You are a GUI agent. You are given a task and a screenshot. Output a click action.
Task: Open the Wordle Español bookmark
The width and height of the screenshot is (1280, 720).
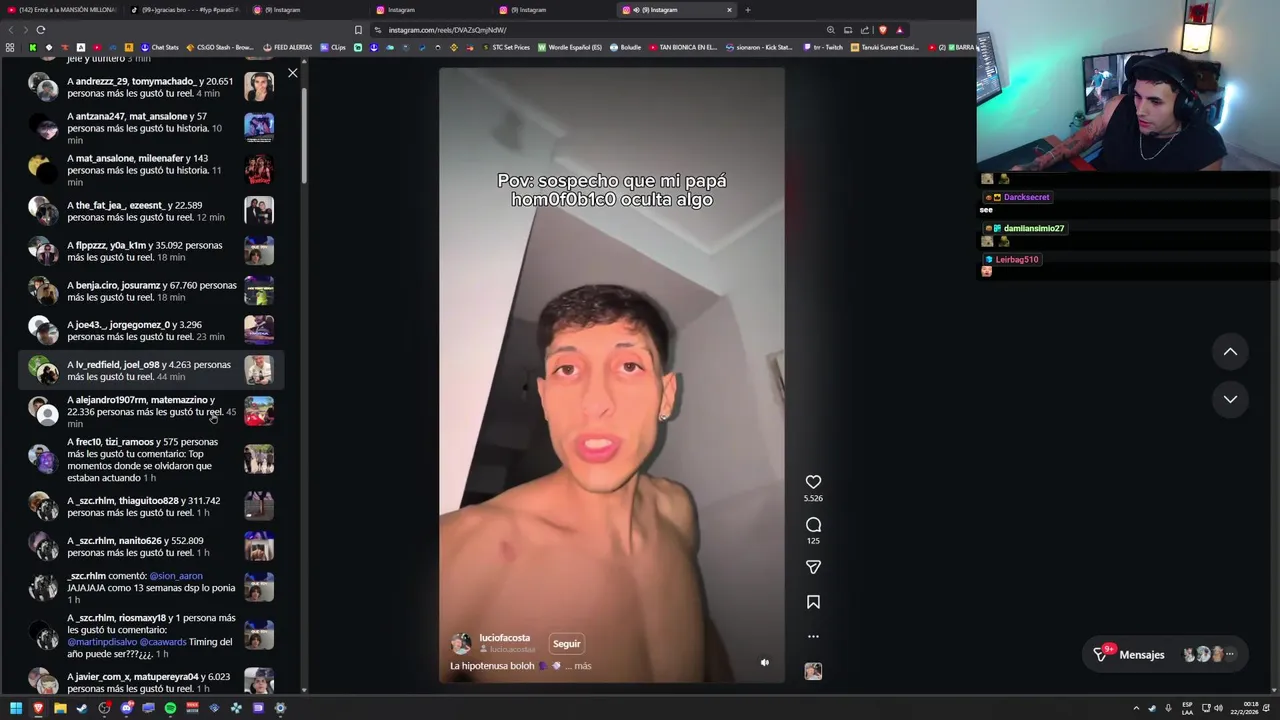click(570, 47)
